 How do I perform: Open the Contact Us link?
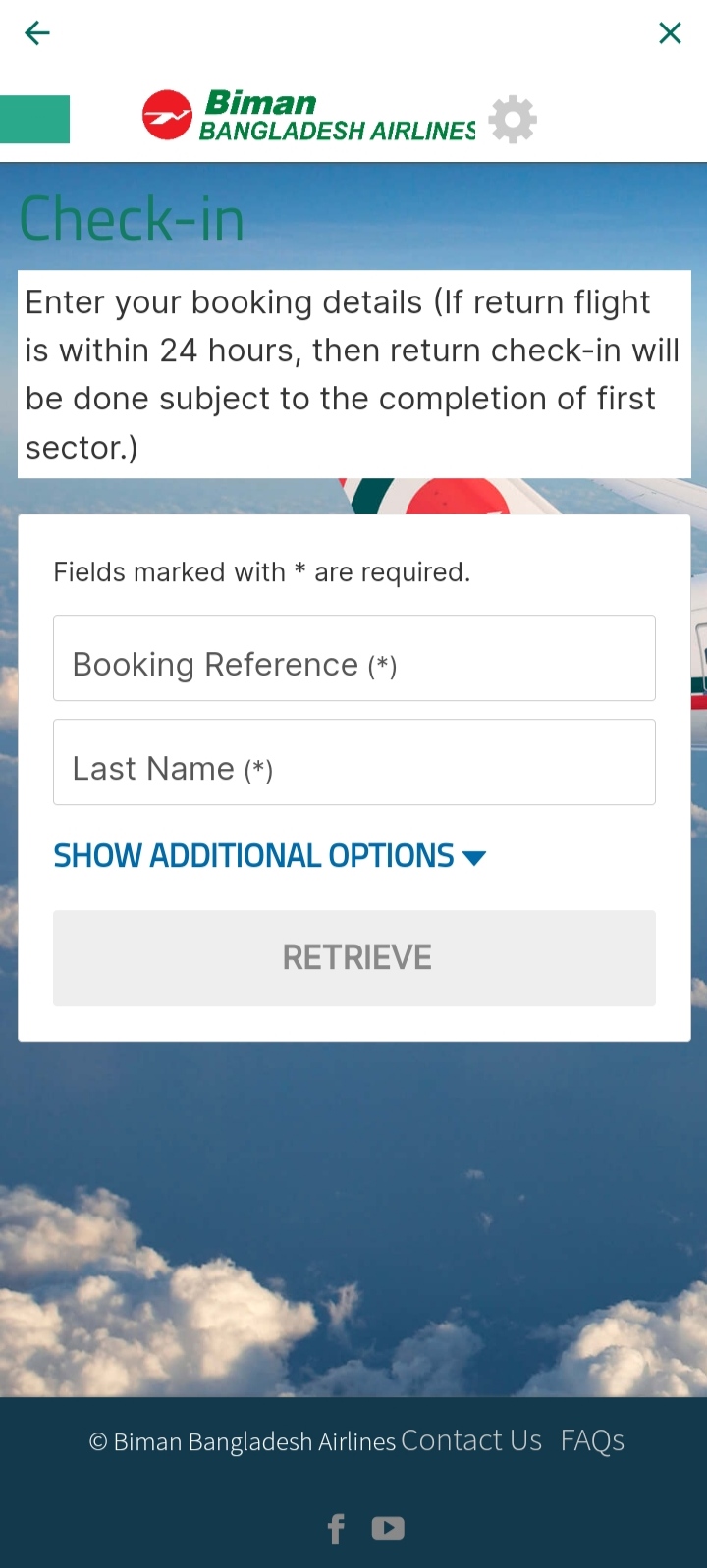(x=471, y=1440)
